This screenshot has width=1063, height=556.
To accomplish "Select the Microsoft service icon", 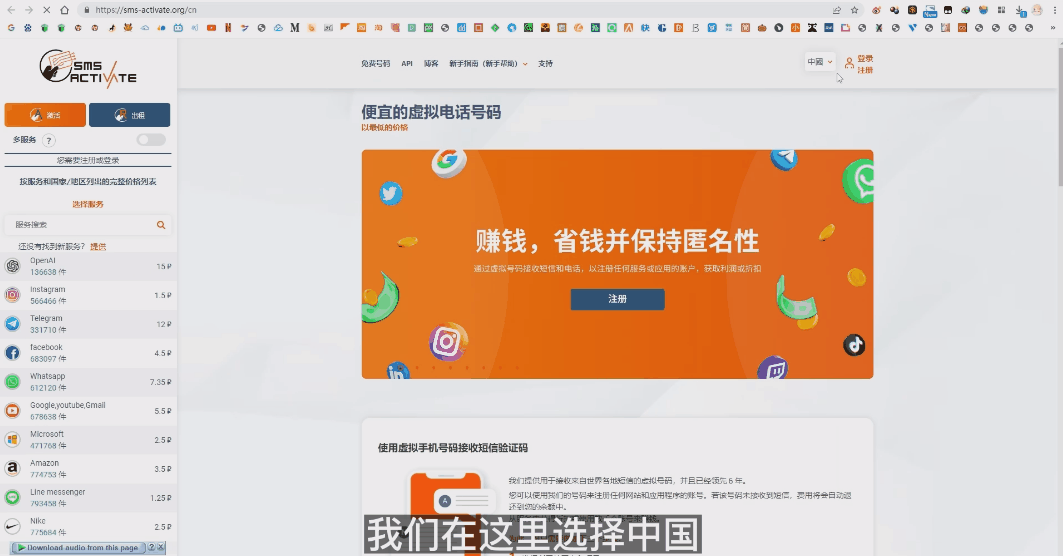I will pos(13,439).
